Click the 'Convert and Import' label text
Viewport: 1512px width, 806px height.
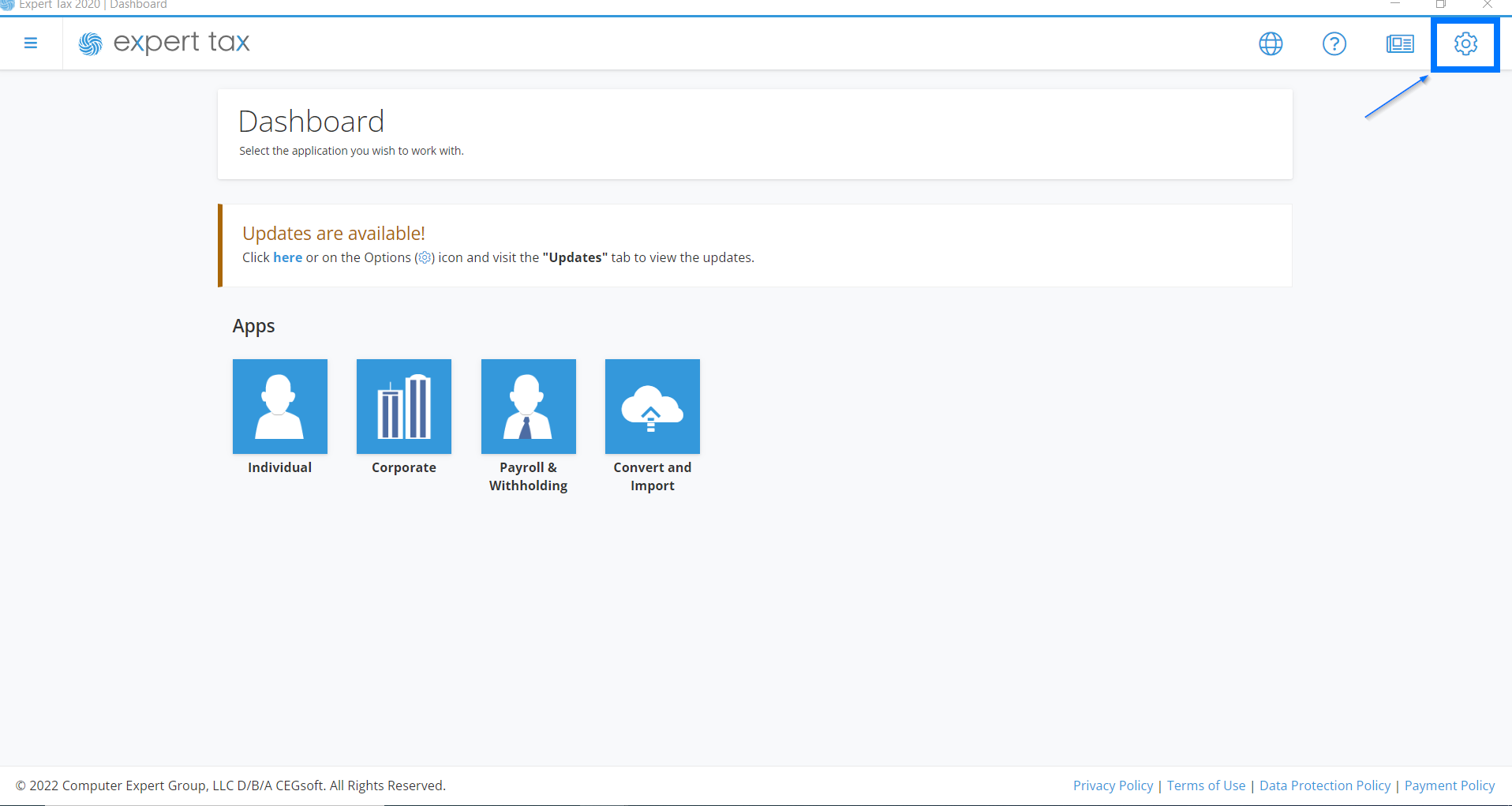click(653, 477)
